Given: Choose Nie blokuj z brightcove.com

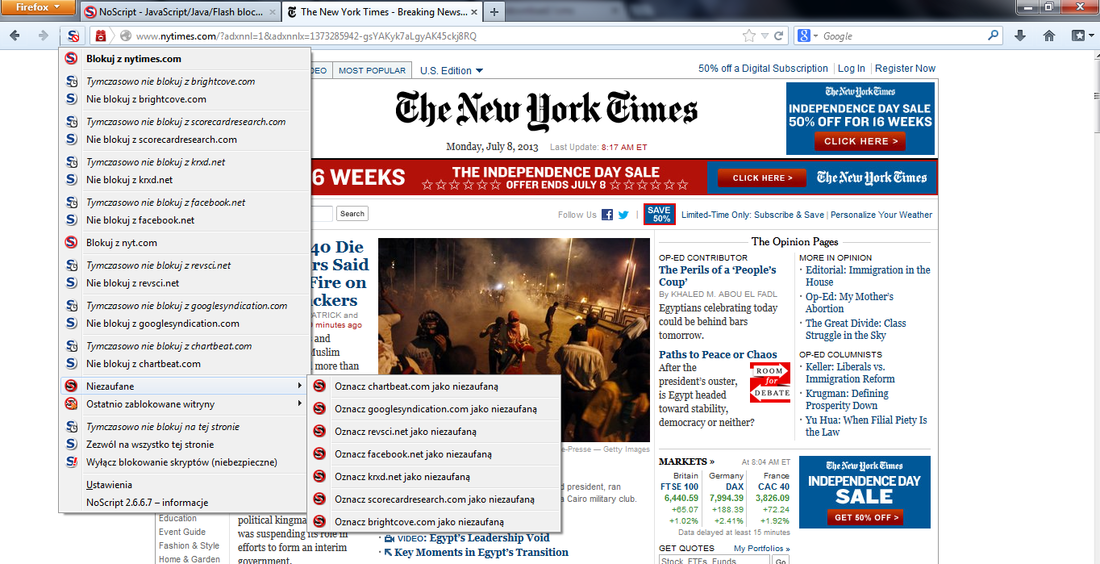Looking at the screenshot, I should point(185,99).
